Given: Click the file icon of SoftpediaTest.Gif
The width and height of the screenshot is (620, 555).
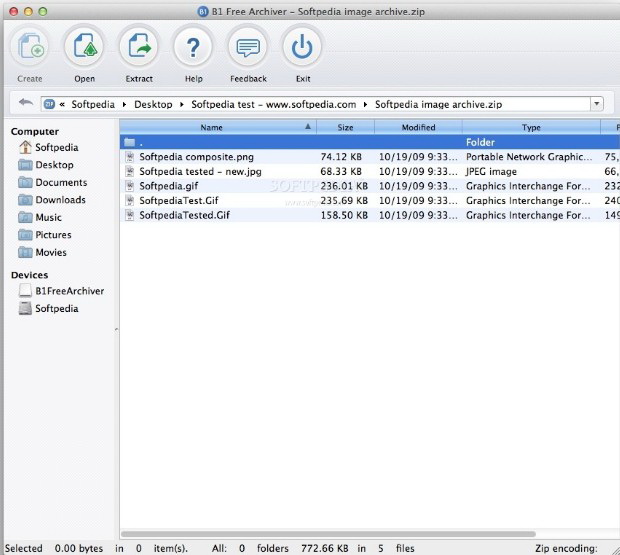Looking at the screenshot, I should (x=130, y=200).
